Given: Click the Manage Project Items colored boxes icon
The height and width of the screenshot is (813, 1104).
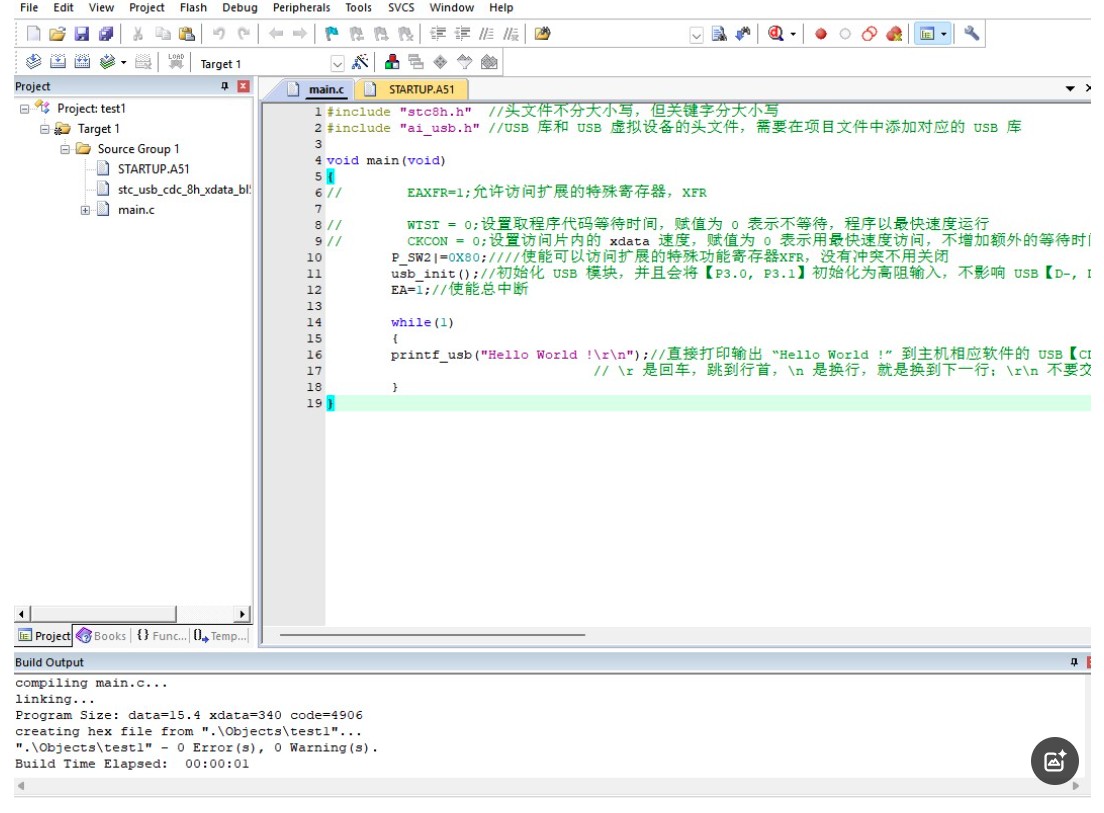Looking at the screenshot, I should pyautogui.click(x=392, y=62).
